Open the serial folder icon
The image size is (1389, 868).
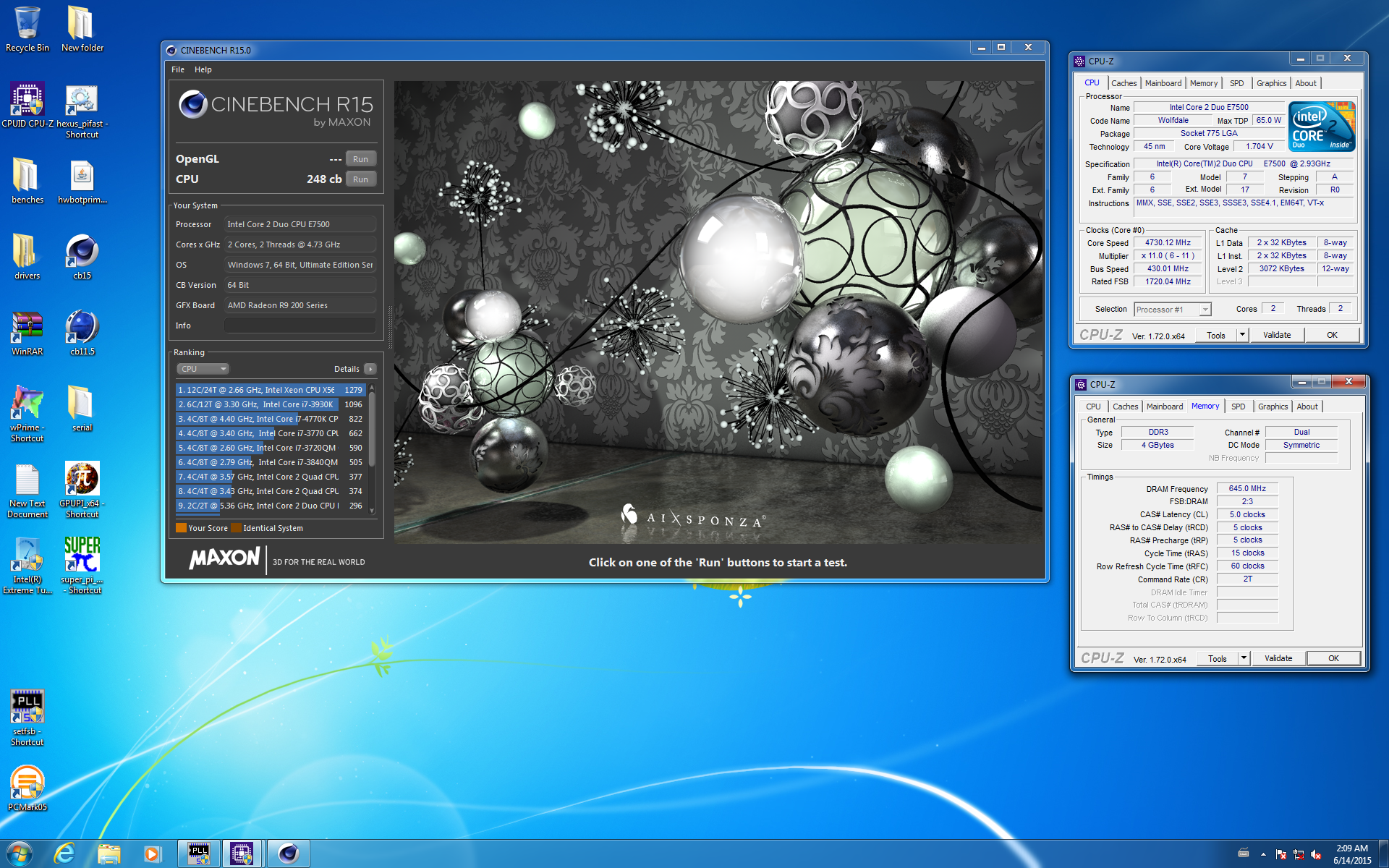(82, 409)
